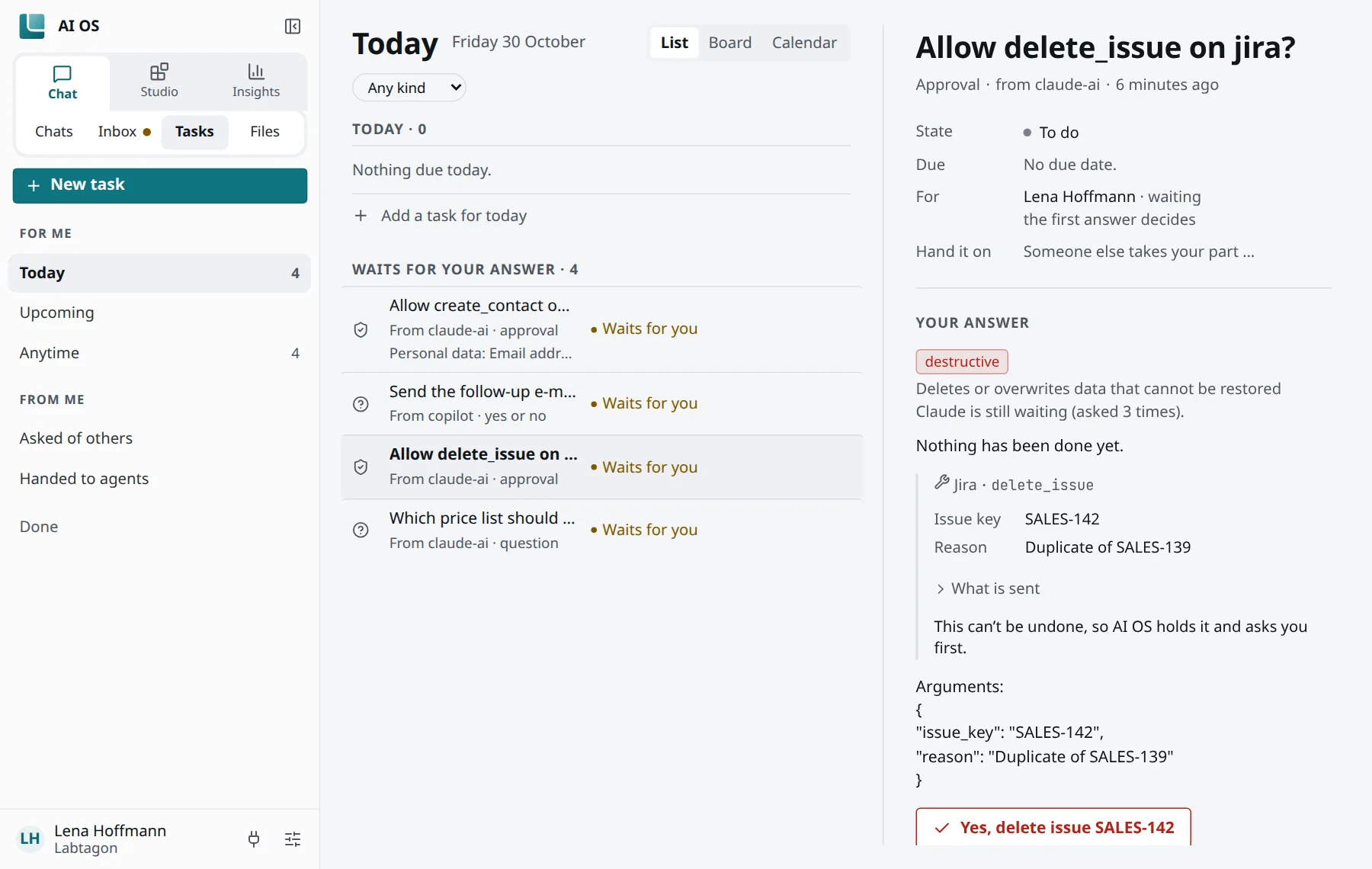Select the Tasks tab
This screenshot has width=1372, height=869.
tap(194, 131)
